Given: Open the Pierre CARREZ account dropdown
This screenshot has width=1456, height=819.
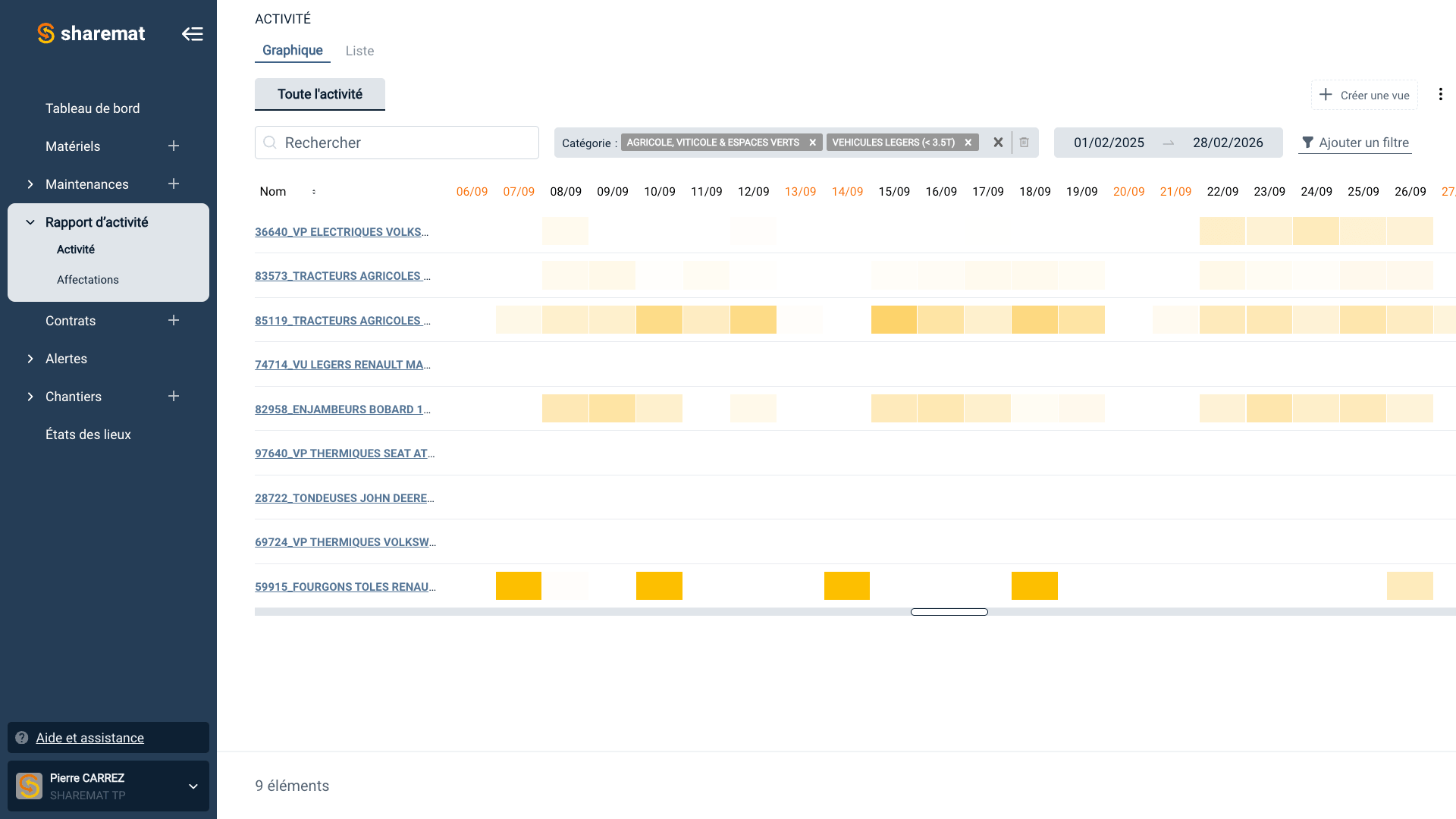Looking at the screenshot, I should [x=192, y=786].
